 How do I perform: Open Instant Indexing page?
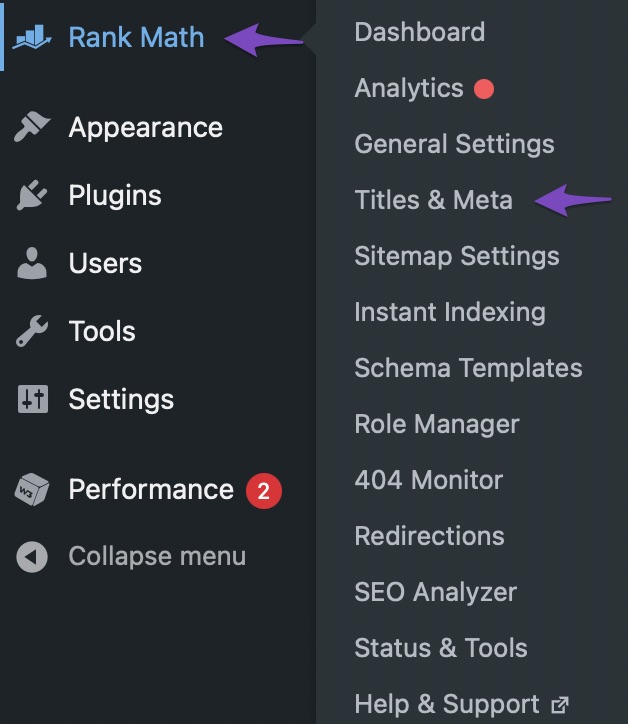[449, 312]
